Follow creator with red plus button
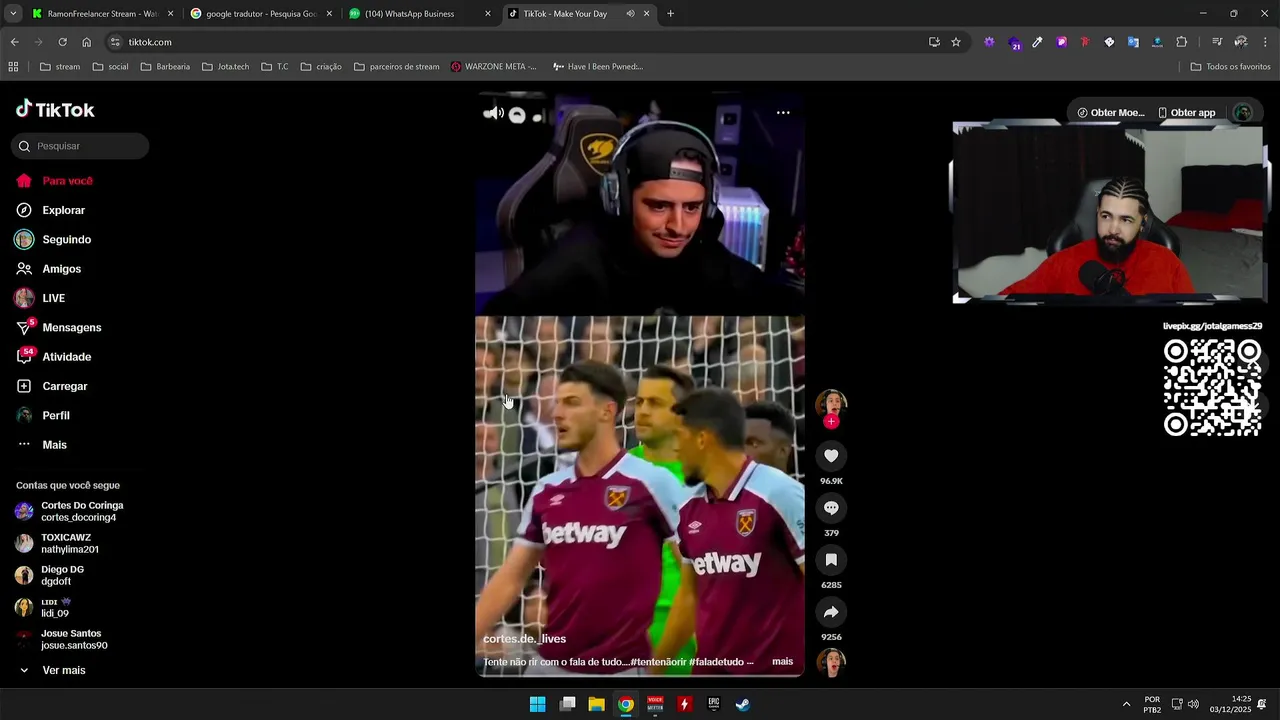Image resolution: width=1280 pixels, height=720 pixels. [831, 422]
